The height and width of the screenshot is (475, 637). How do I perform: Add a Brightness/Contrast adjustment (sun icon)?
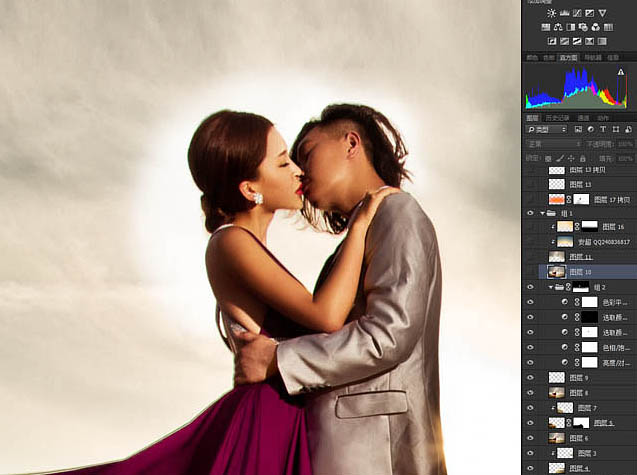click(x=551, y=13)
